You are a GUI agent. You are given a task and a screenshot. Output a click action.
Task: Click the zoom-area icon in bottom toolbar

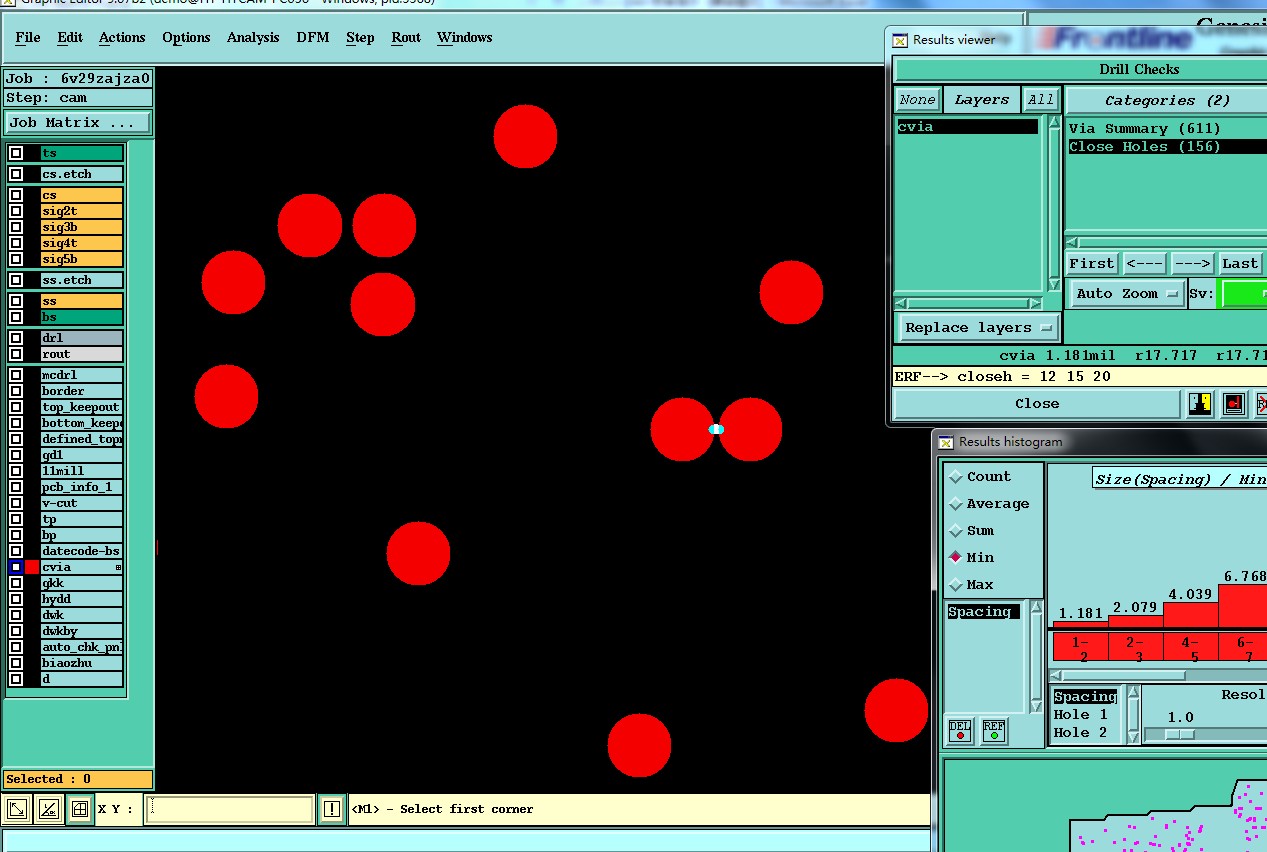[17, 809]
